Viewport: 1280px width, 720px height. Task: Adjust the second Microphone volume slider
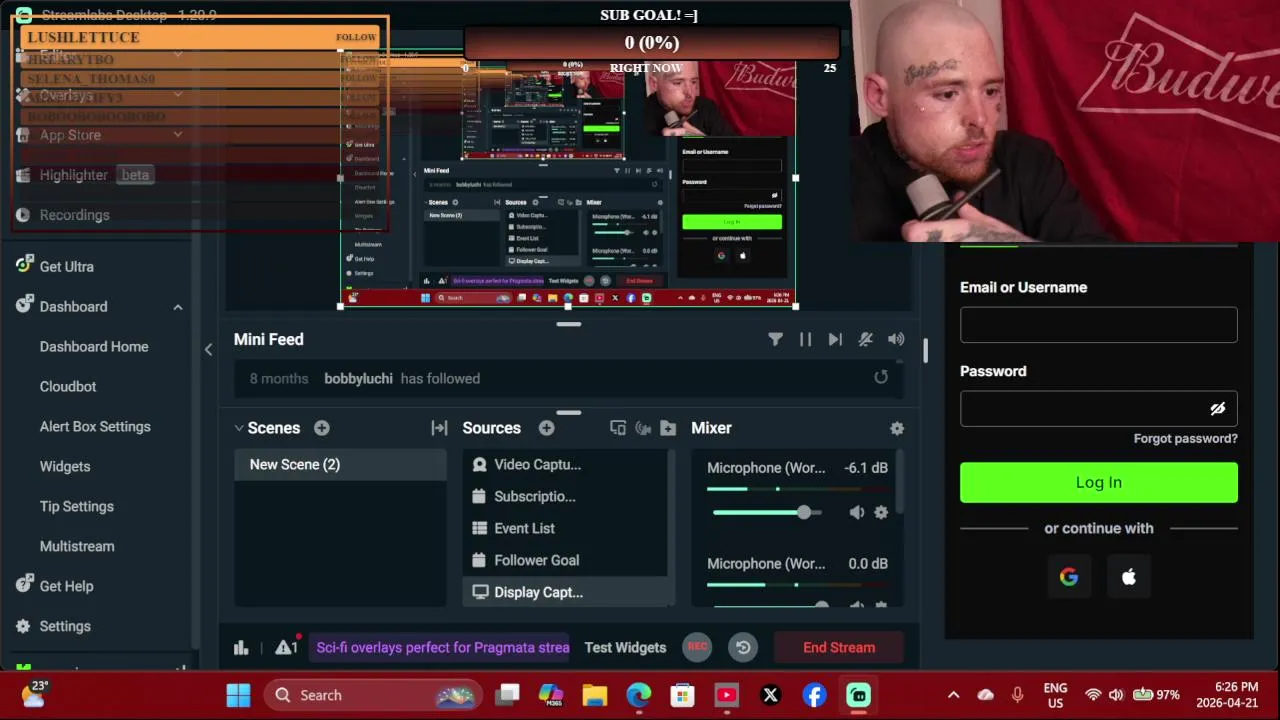(x=767, y=604)
